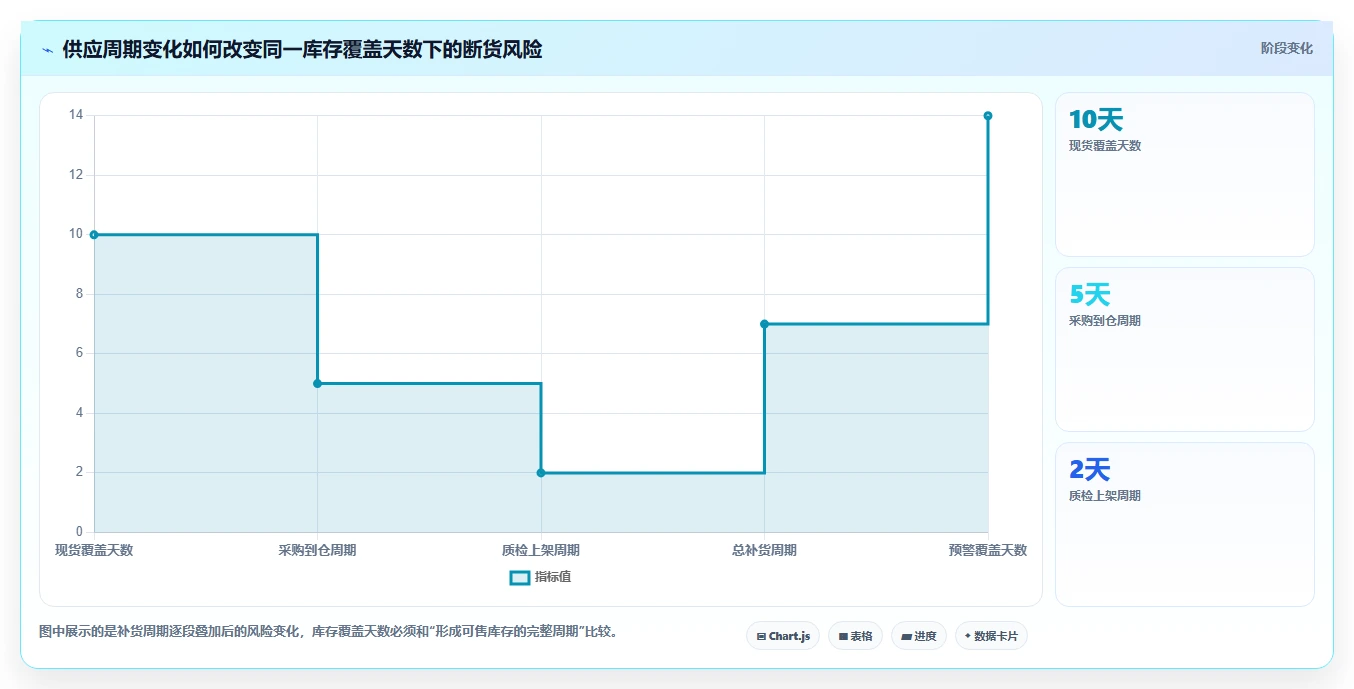This screenshot has width=1354, height=689.
Task: Click the y-axis label 4
Action: (79, 413)
